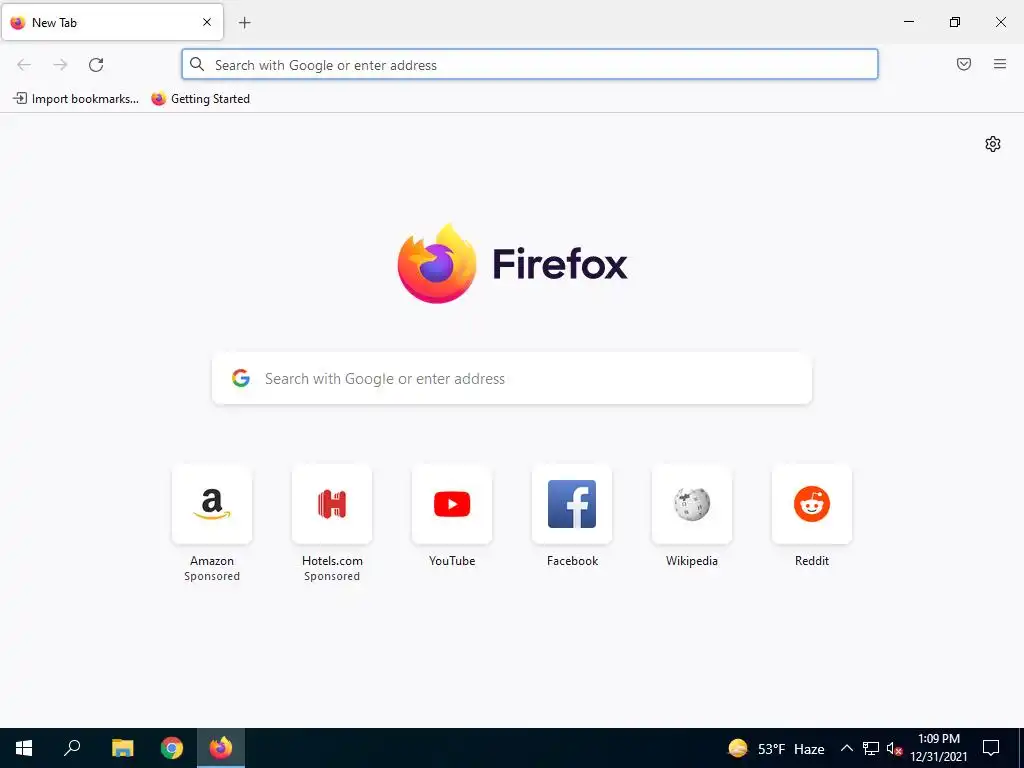This screenshot has height=768, width=1024.
Task: Click Import bookmarks in bookmarks toolbar
Action: point(76,99)
